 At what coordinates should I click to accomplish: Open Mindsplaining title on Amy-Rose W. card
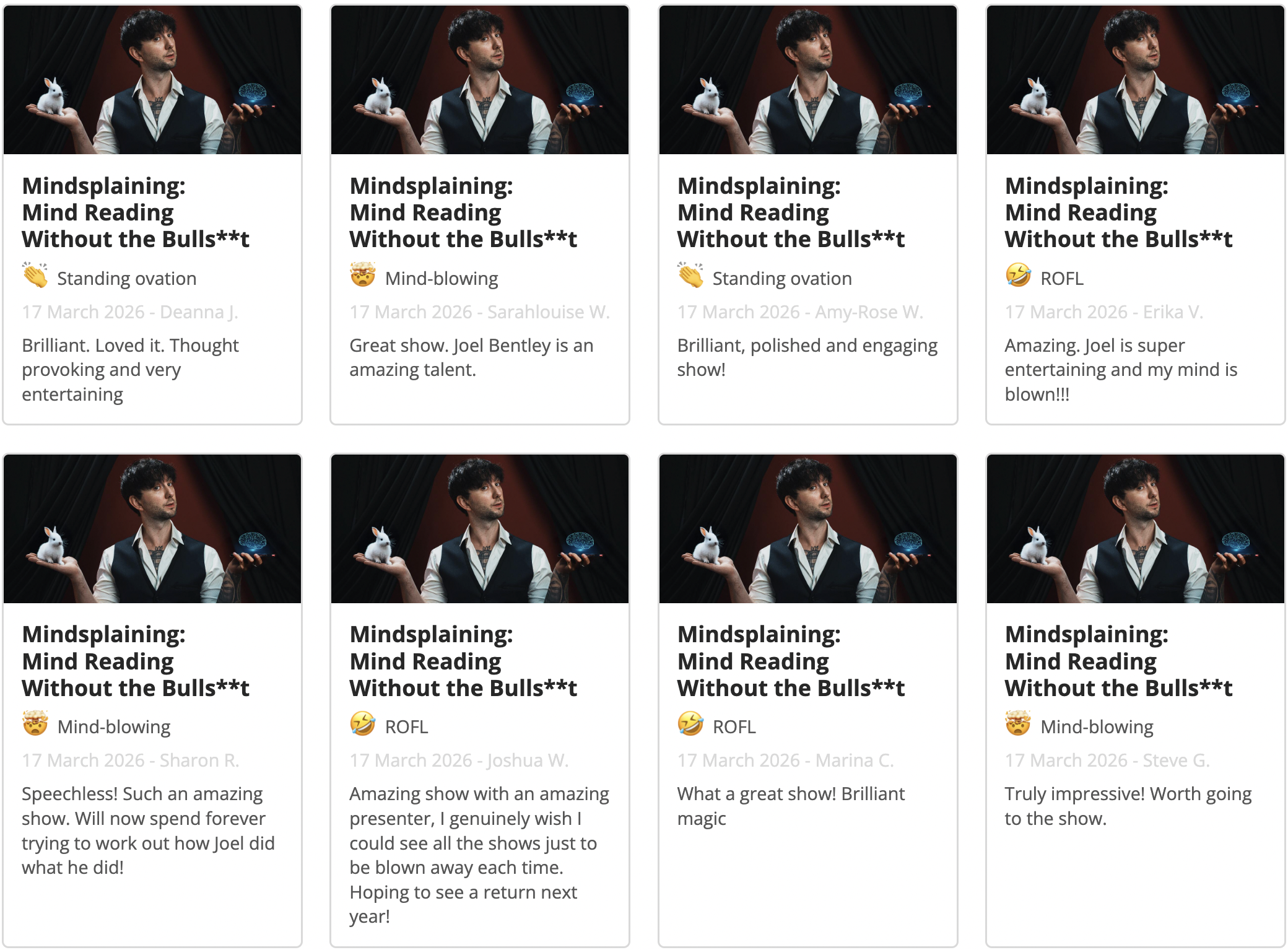(x=791, y=212)
